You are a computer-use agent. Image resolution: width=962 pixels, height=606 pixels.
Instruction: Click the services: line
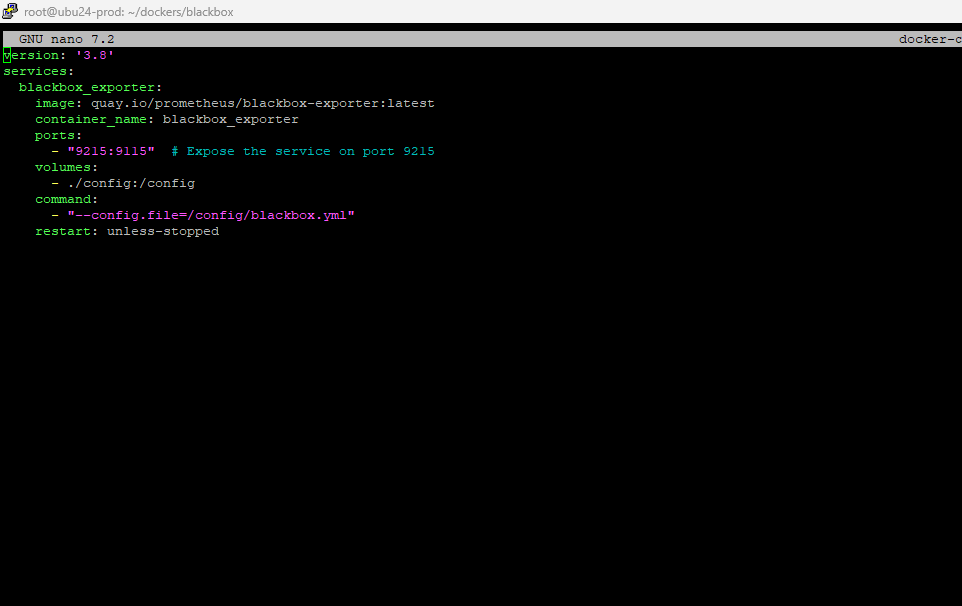tap(38, 71)
